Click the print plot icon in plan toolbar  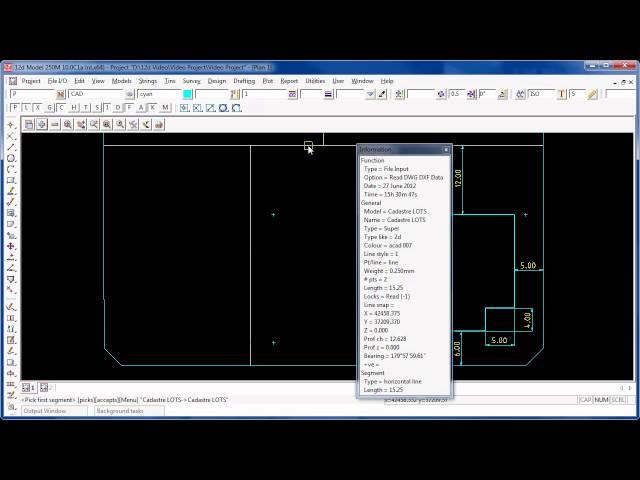(159, 124)
